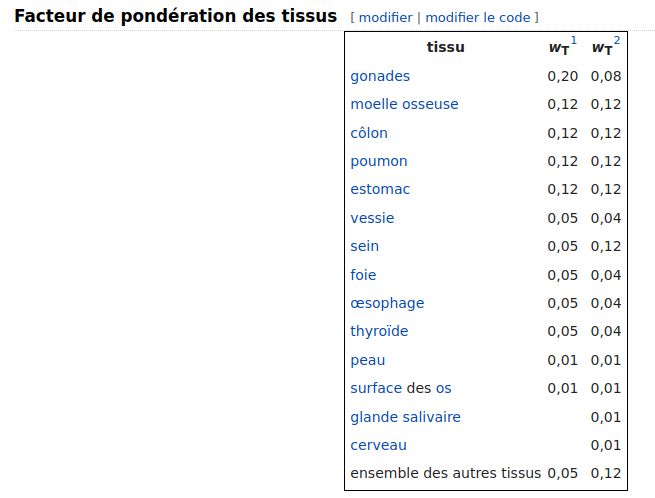Viewport: 655px width, 498px height.
Task: Open the "glande salivaire" link
Action: 405,417
